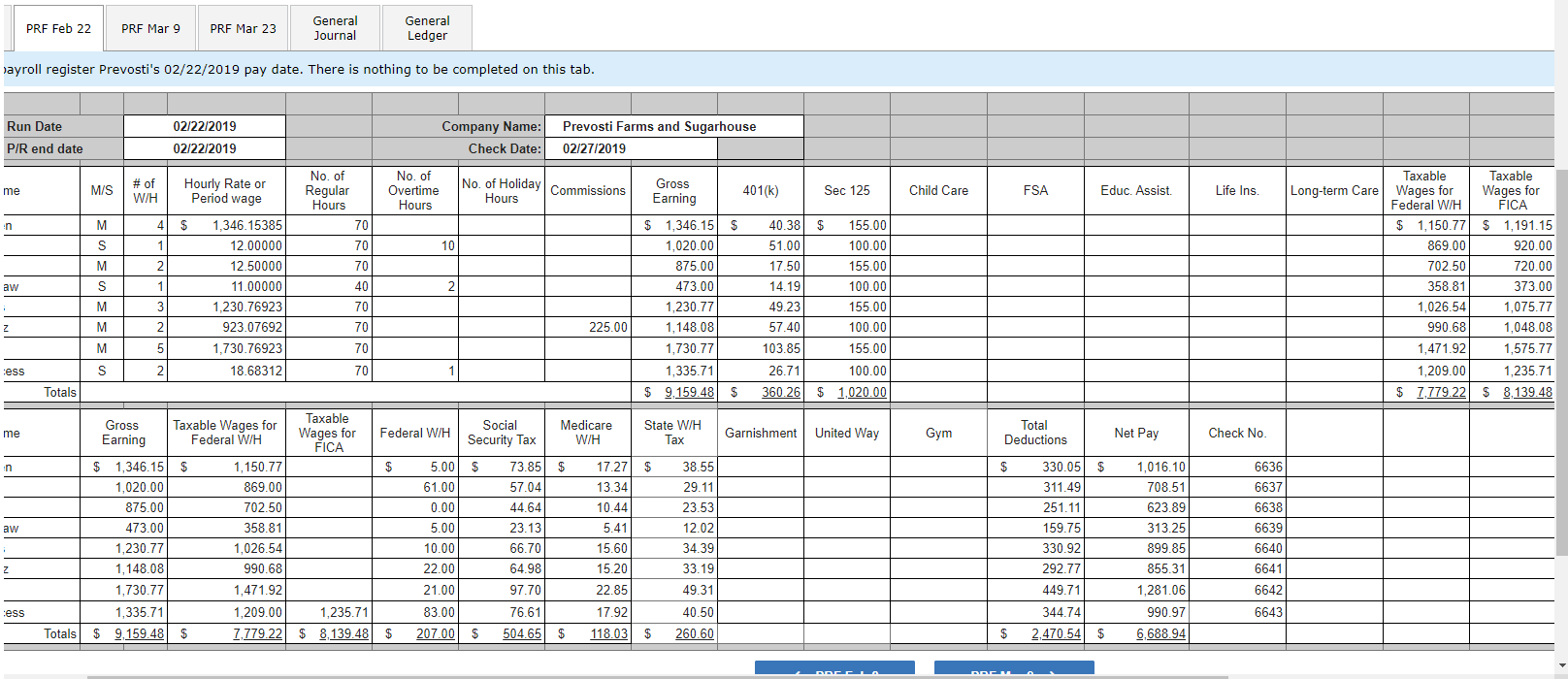
Task: Click the scroll down arrow at bottom right
Action: click(1560, 667)
